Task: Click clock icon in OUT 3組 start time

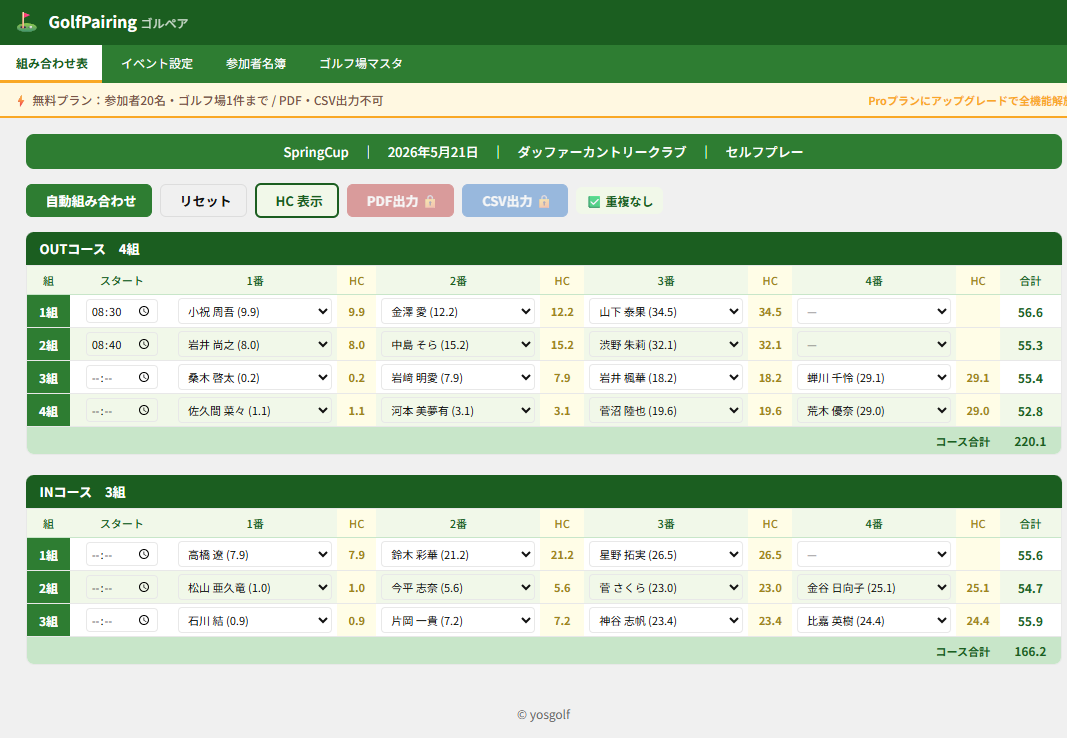Action: 144,378
